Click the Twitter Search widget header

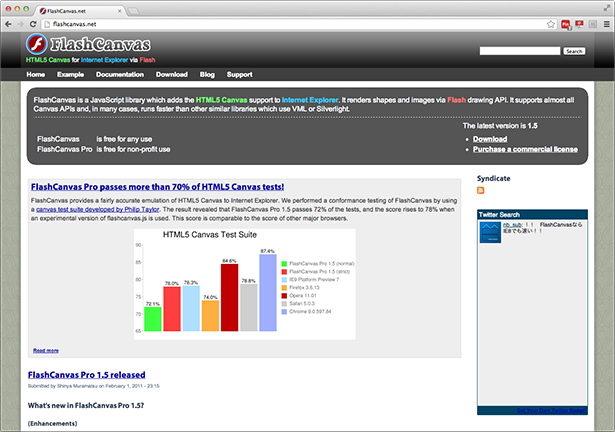532,215
